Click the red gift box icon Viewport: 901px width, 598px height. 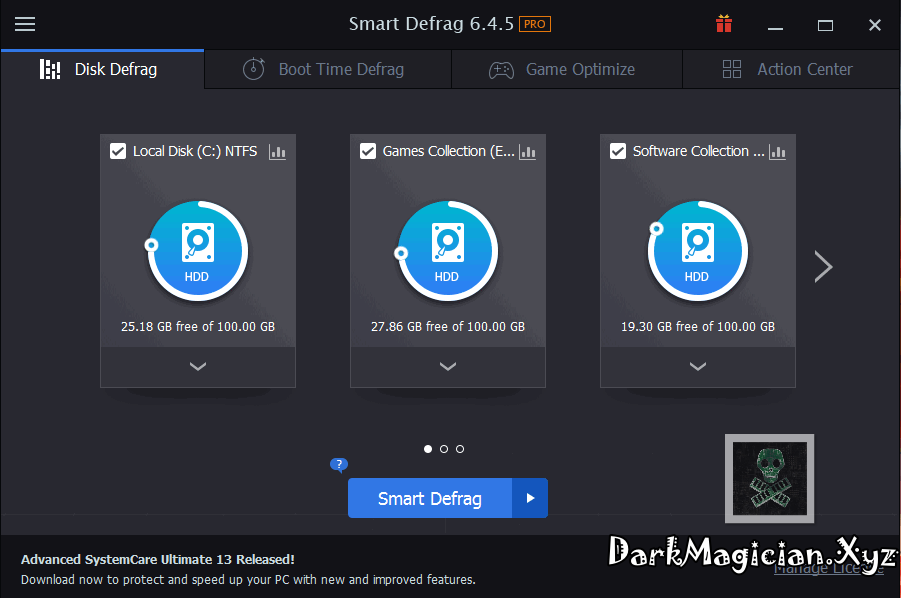click(x=724, y=24)
